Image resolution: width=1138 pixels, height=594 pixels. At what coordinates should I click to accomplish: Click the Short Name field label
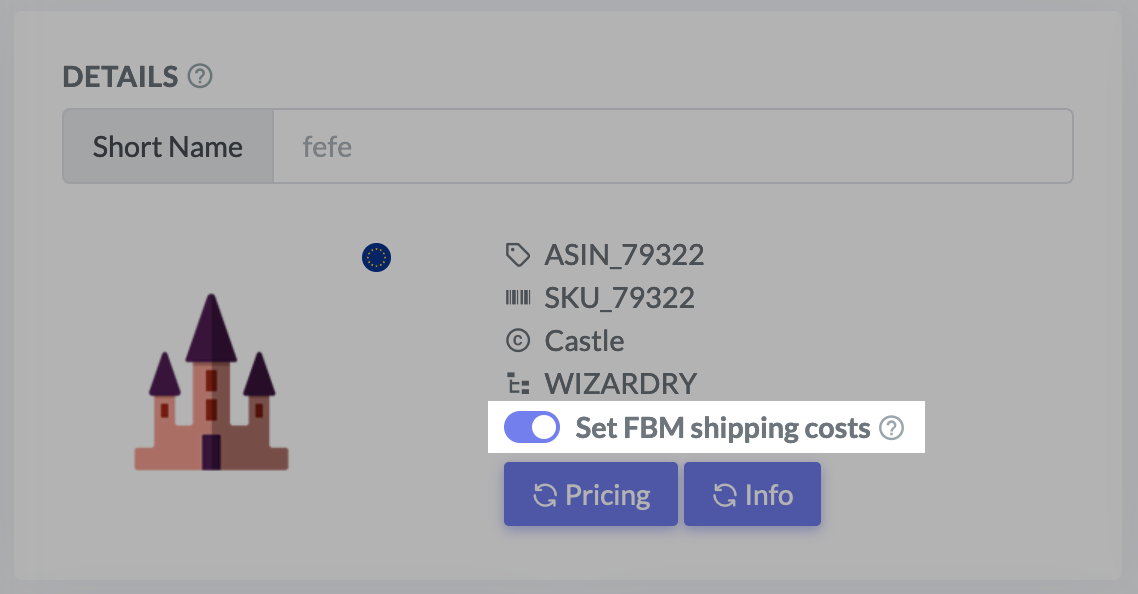168,147
